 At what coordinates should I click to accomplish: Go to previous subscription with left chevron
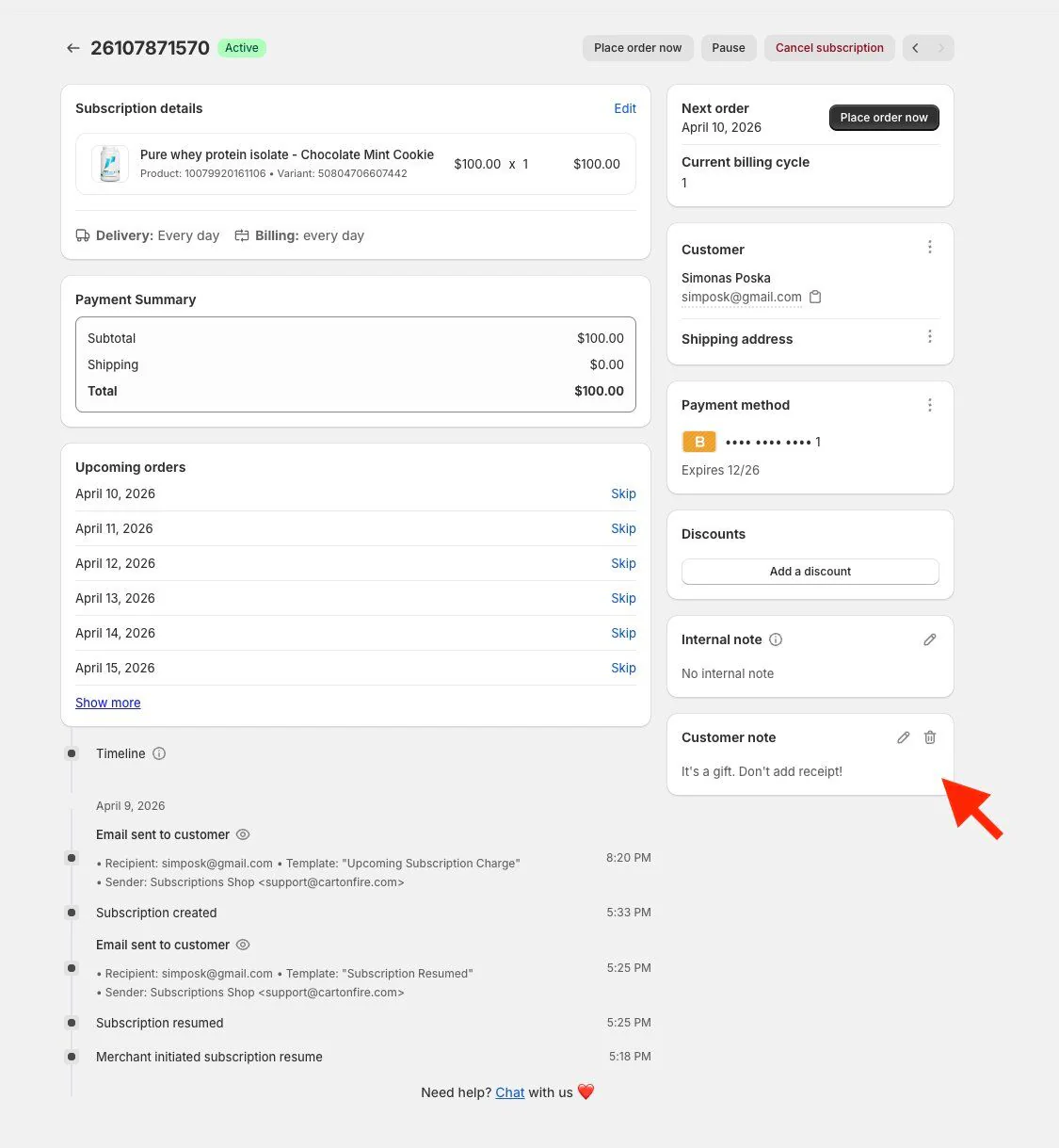click(x=916, y=48)
